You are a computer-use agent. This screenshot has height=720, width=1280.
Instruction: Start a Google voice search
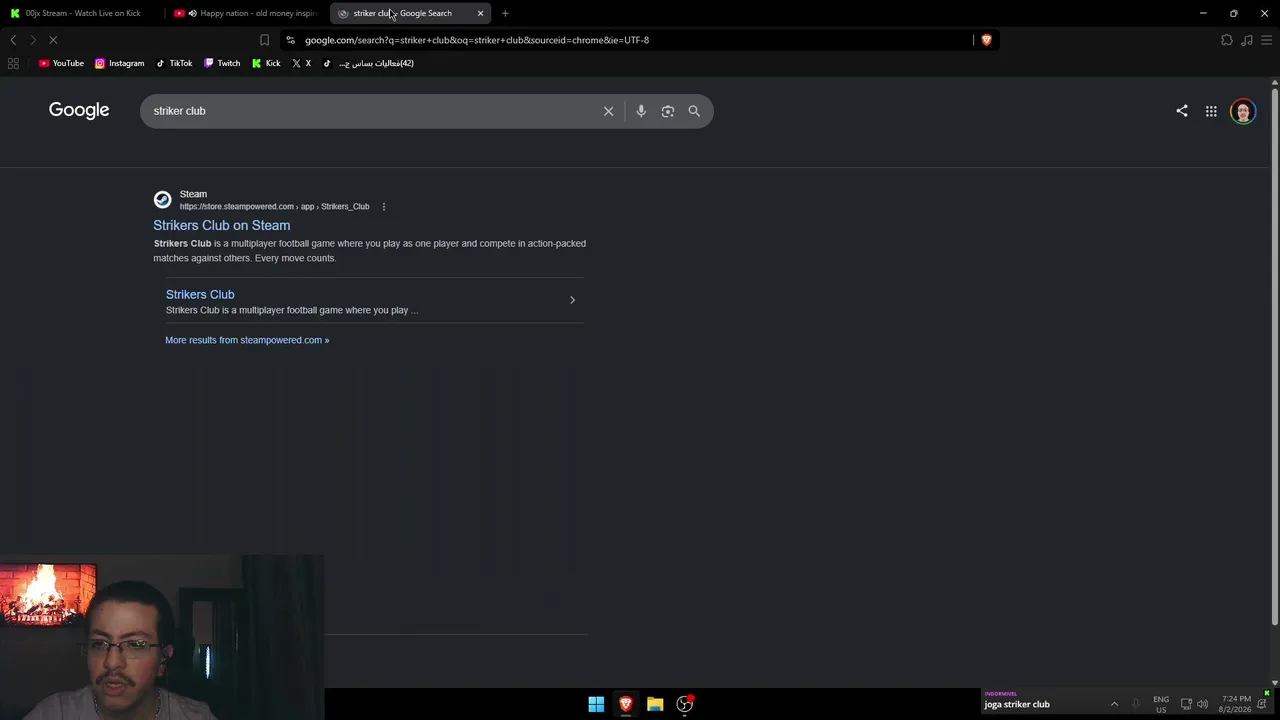click(x=641, y=111)
